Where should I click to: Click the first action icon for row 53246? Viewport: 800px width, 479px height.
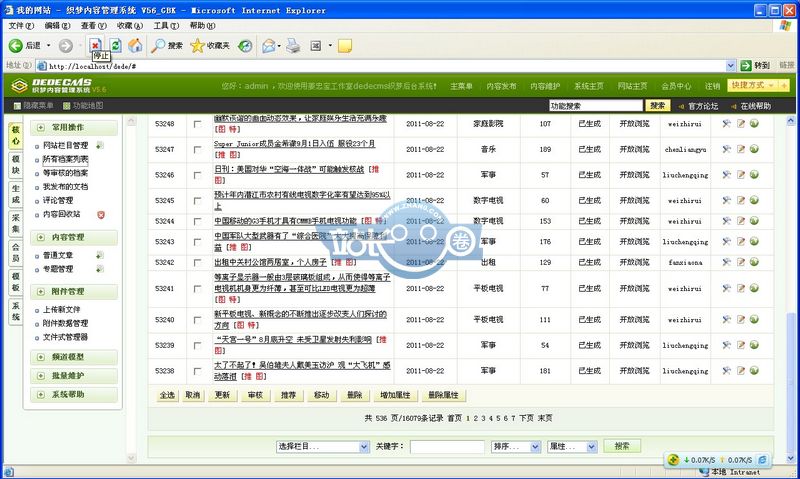[727, 174]
